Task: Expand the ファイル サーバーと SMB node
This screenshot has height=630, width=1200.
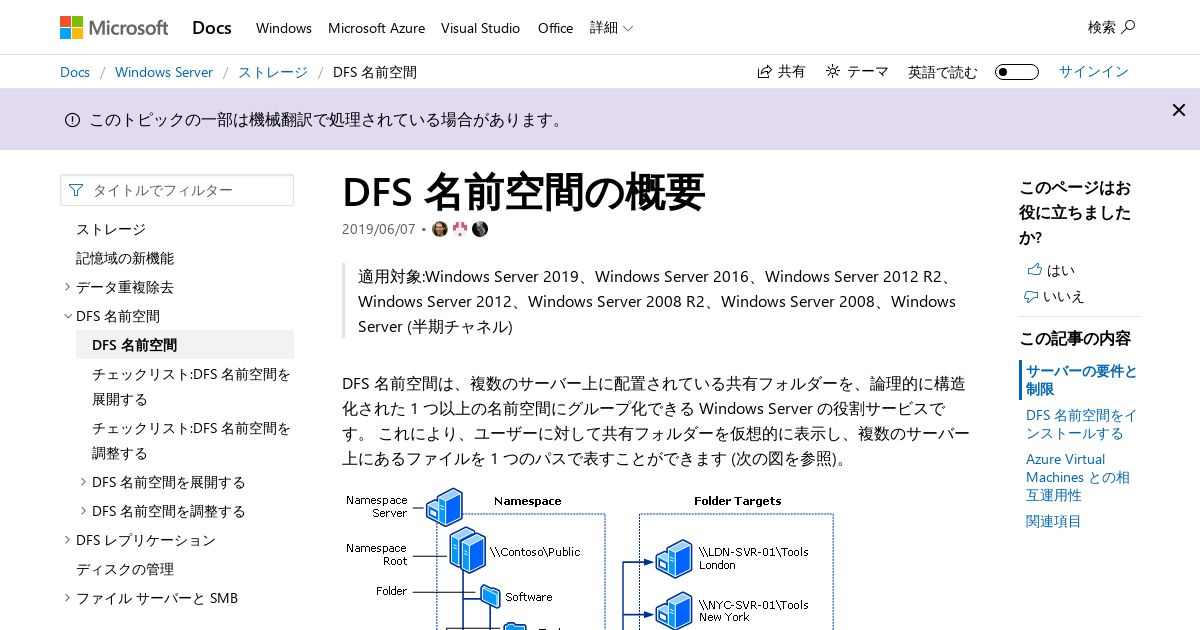Action: tap(67, 598)
